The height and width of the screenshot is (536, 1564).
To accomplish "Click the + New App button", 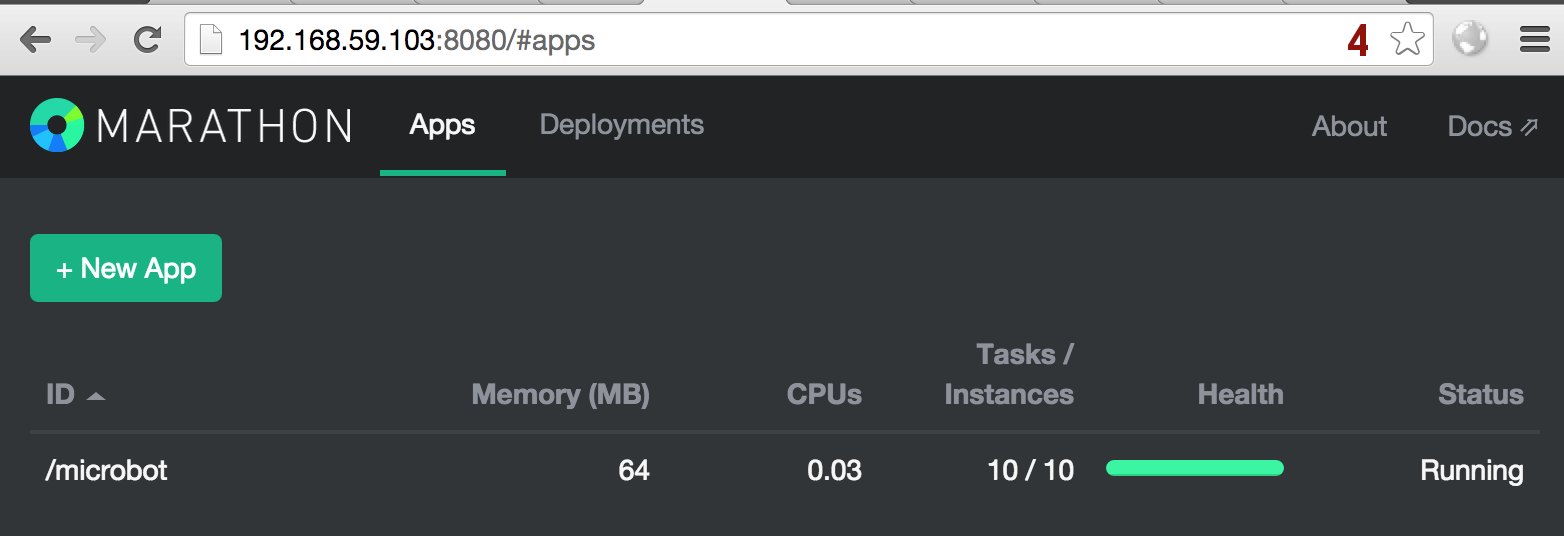I will click(x=126, y=268).
